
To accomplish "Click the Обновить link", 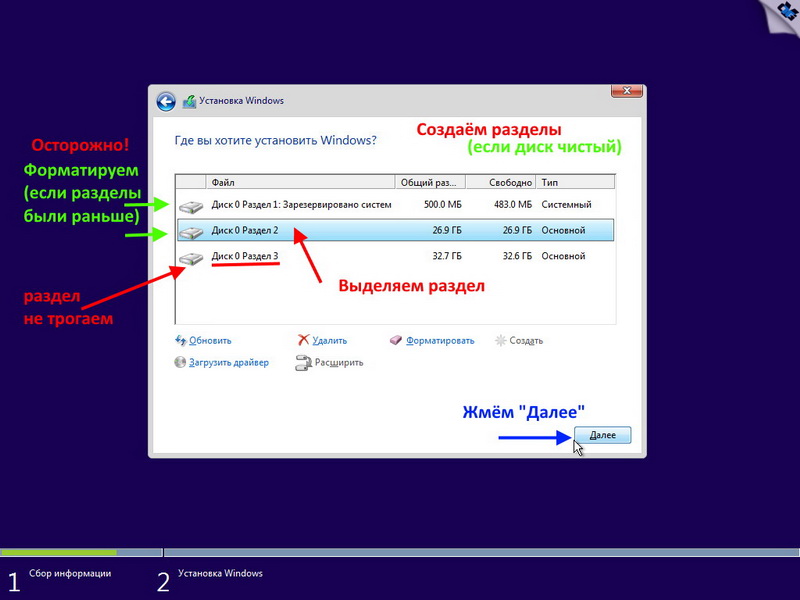I will click(210, 341).
